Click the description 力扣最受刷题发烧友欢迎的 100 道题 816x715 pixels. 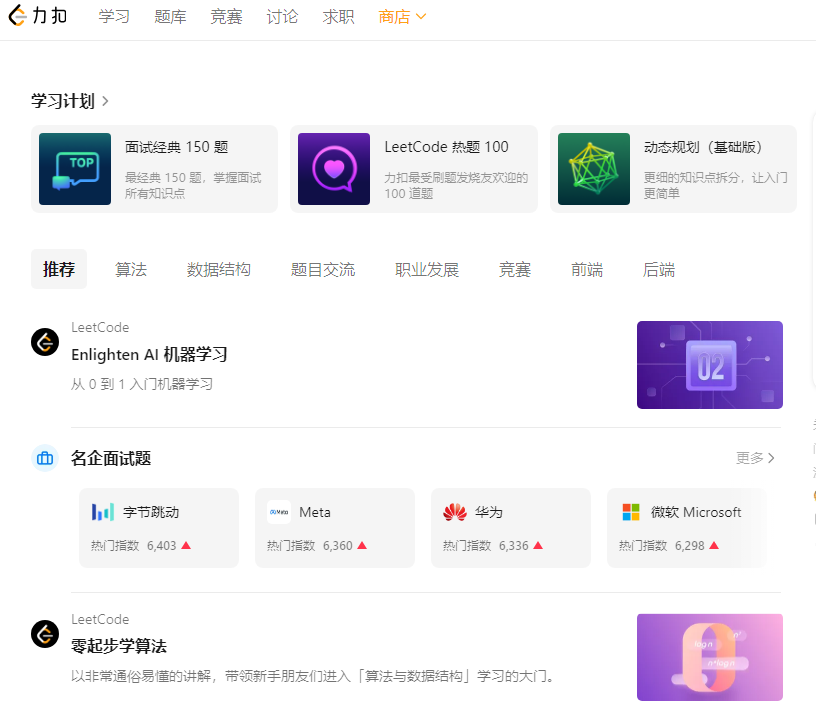click(456, 185)
